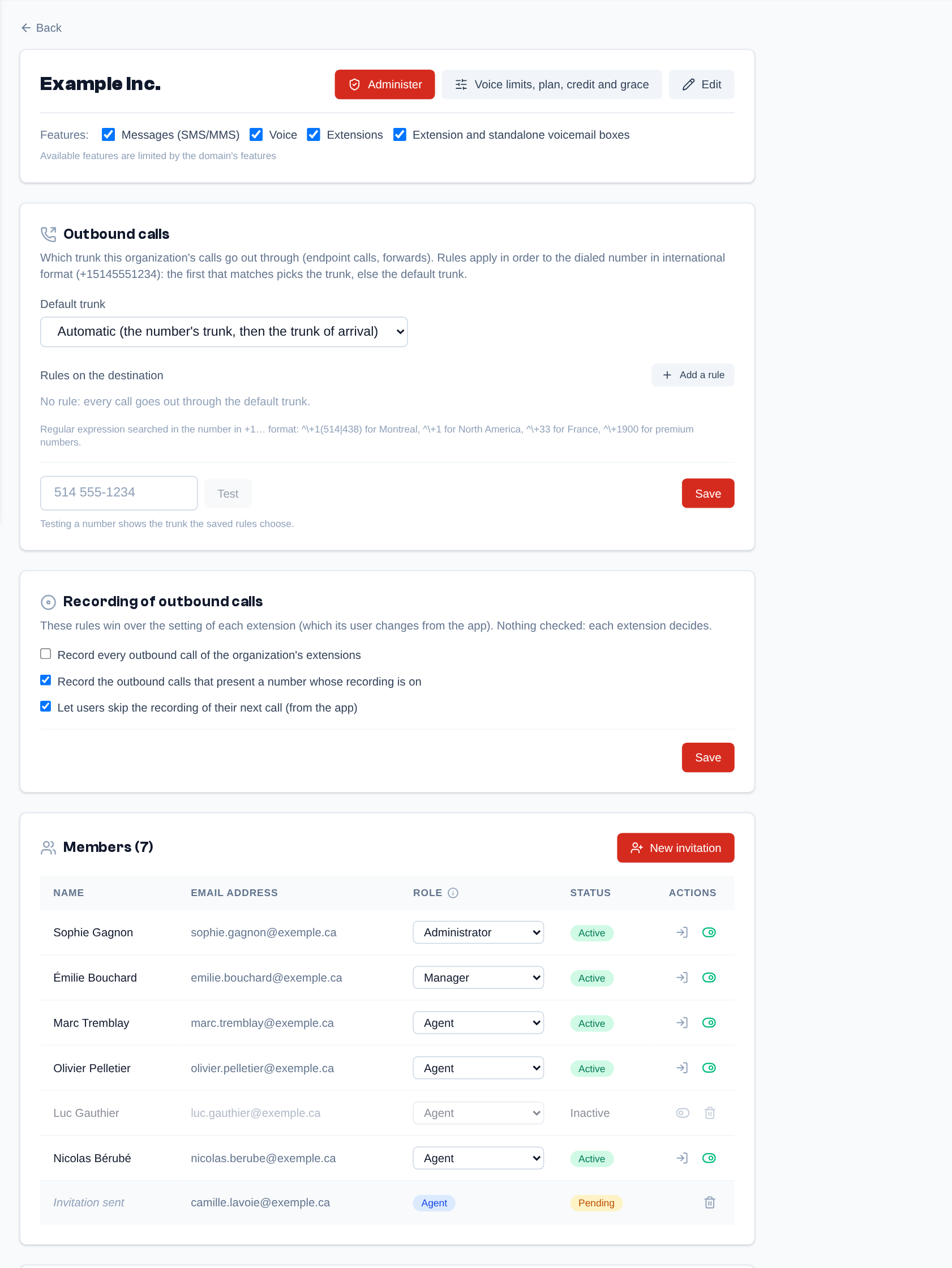Open Olivier Pelletier's role dropdown
This screenshot has height=1268, width=952.
[x=478, y=1068]
